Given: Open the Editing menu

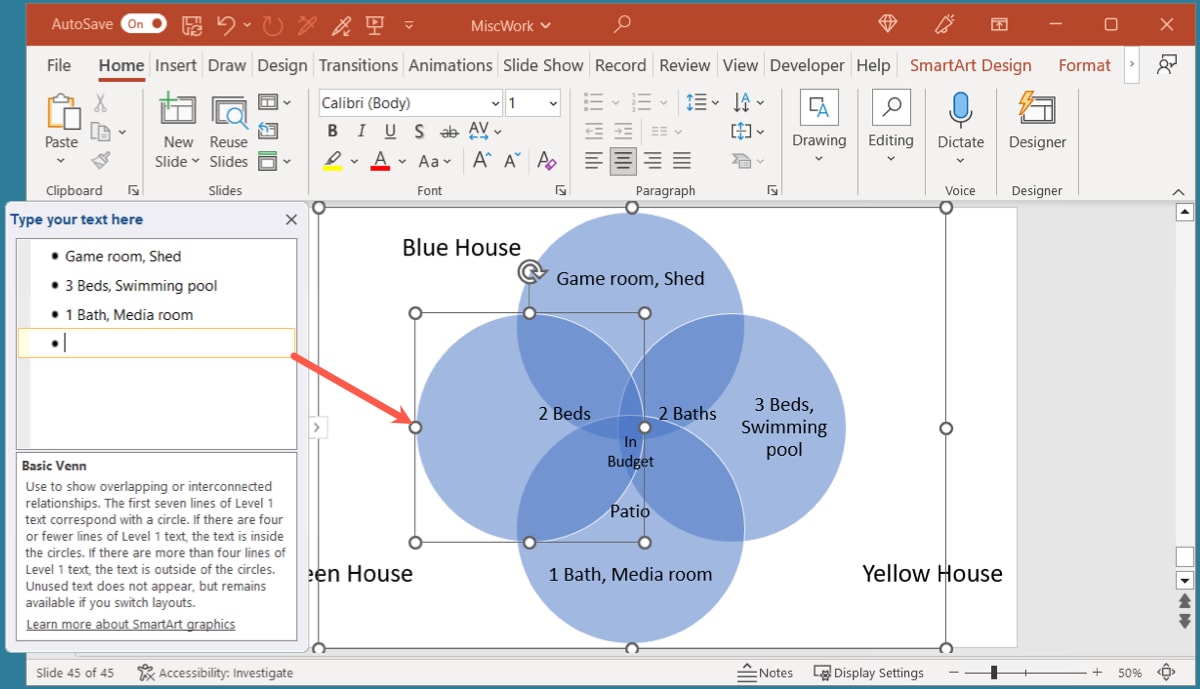Looking at the screenshot, I should [x=890, y=120].
